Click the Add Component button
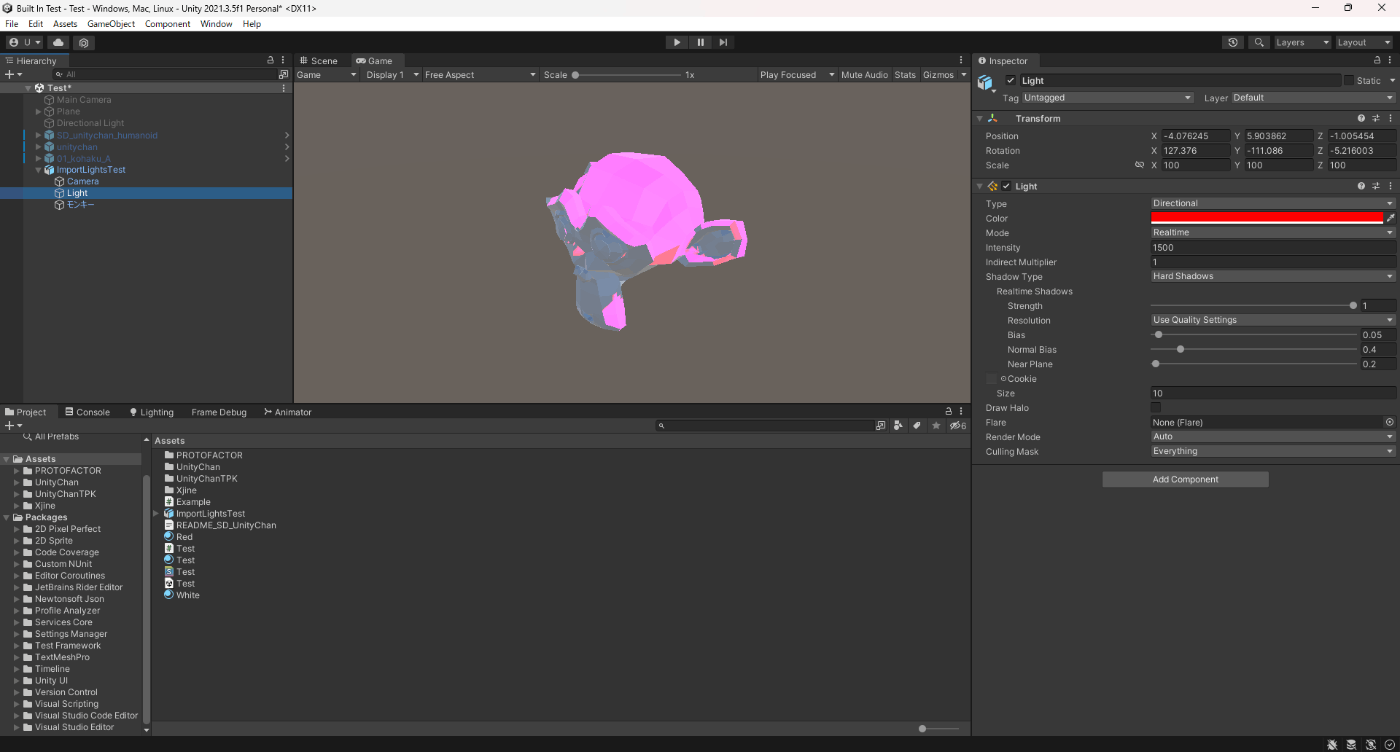Viewport: 1400px width, 752px height. (x=1185, y=479)
